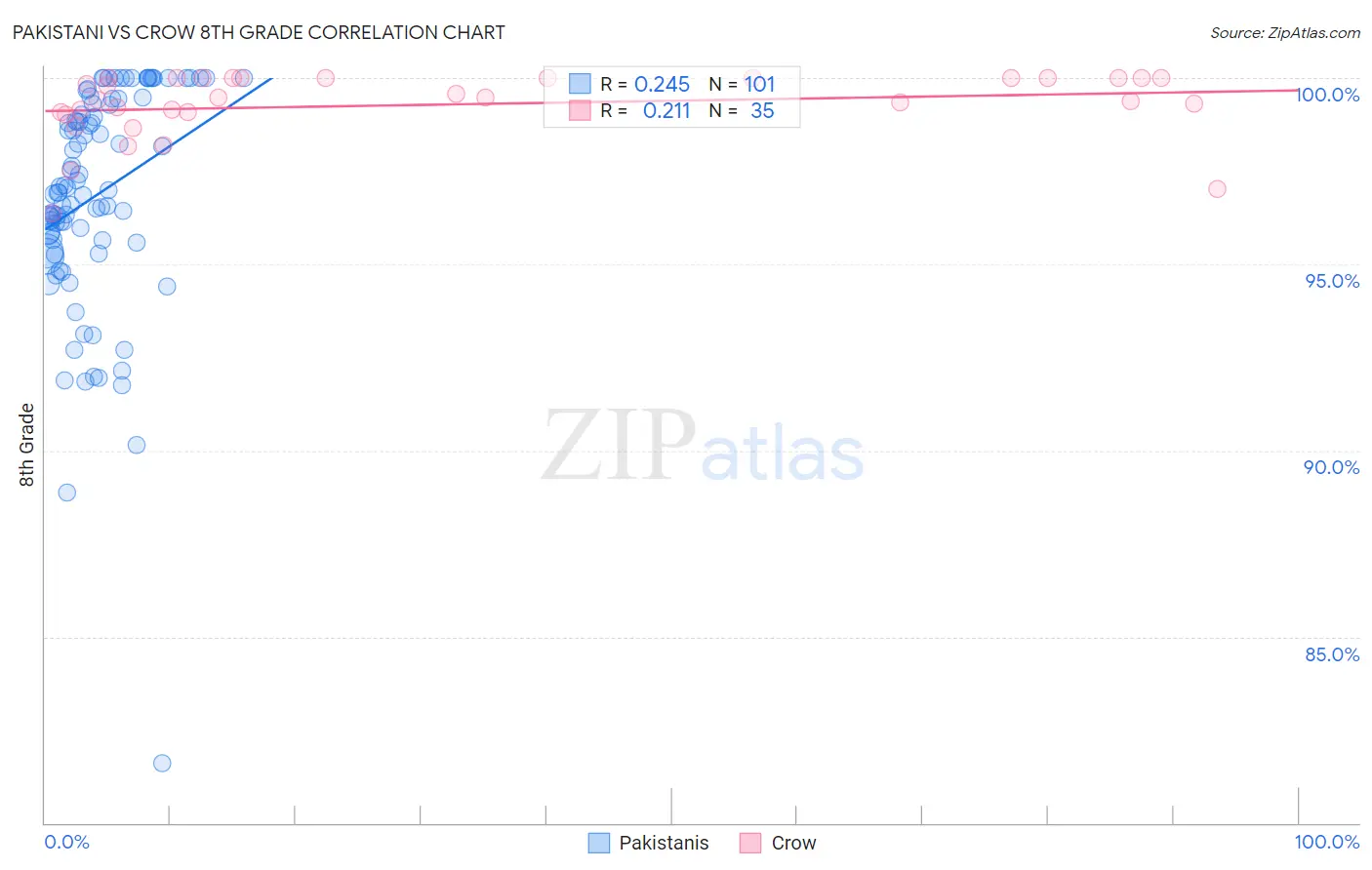Click the pink swatch beside R = 0.211
1372x870 pixels.
[x=580, y=111]
